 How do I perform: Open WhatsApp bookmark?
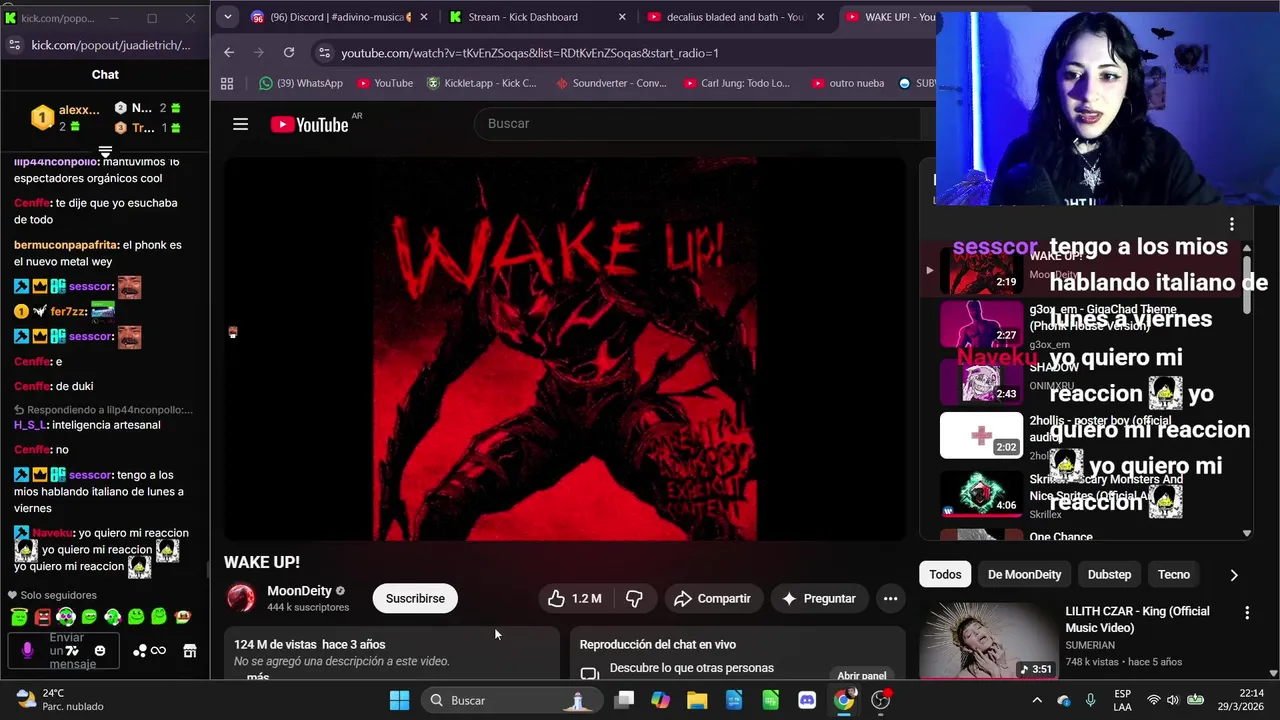tap(300, 83)
